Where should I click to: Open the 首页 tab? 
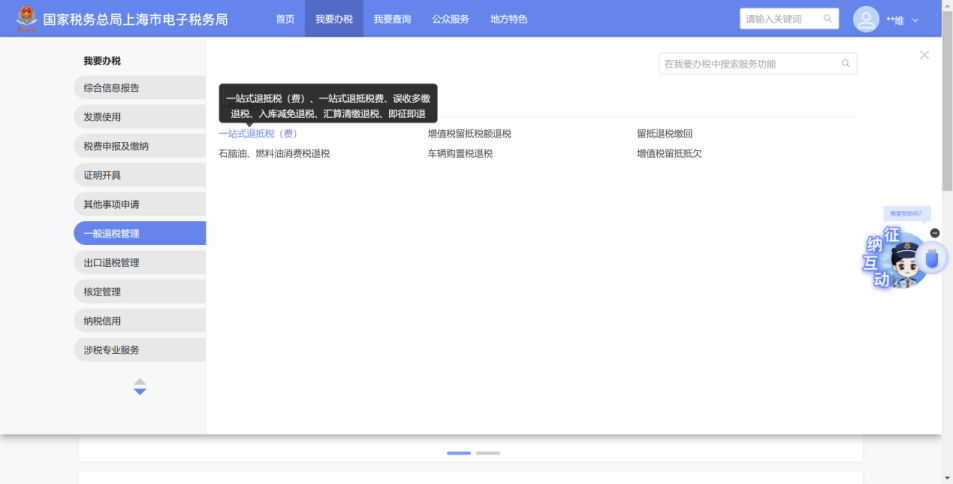point(285,19)
